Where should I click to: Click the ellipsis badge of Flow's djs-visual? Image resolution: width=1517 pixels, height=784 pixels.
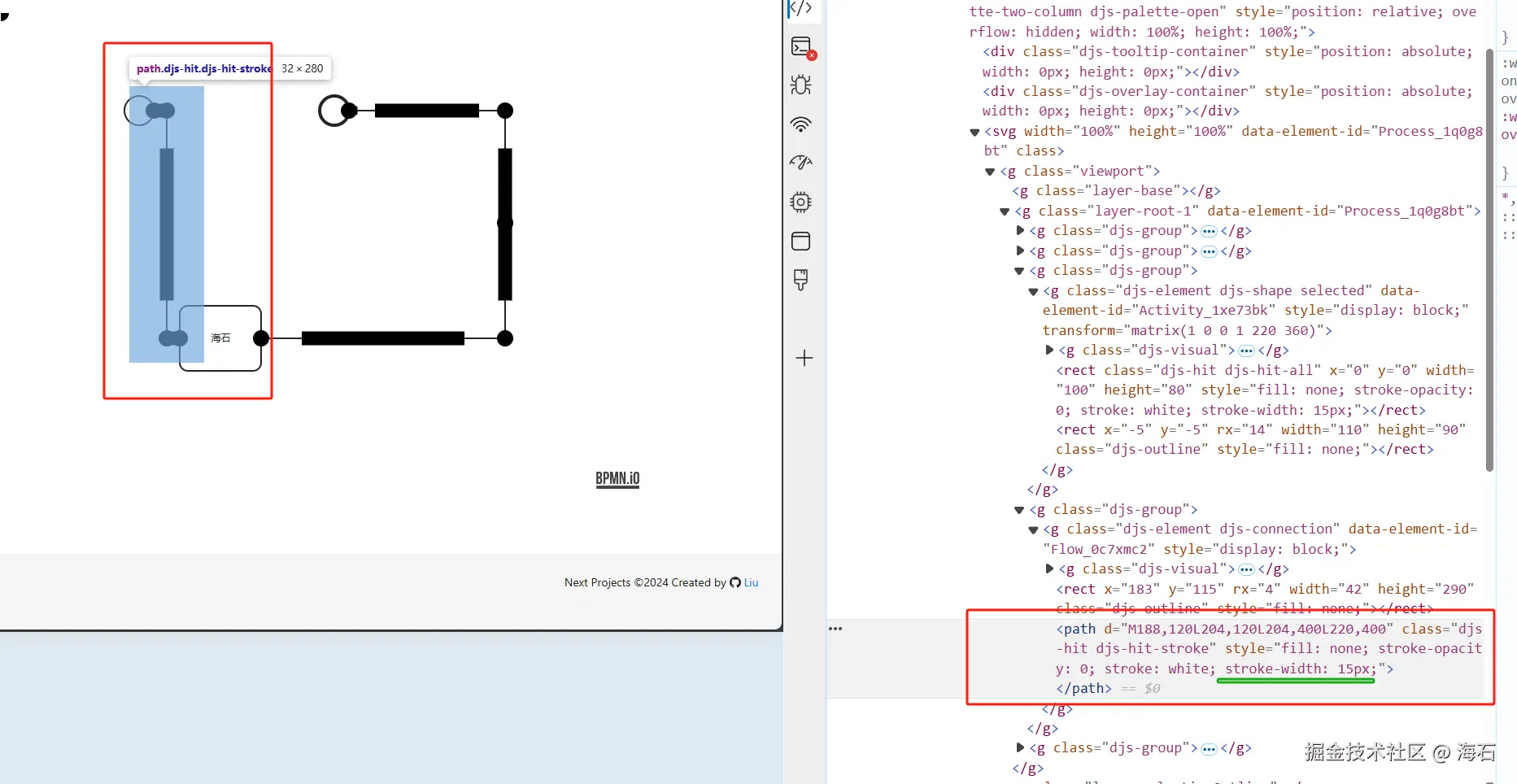(1246, 570)
